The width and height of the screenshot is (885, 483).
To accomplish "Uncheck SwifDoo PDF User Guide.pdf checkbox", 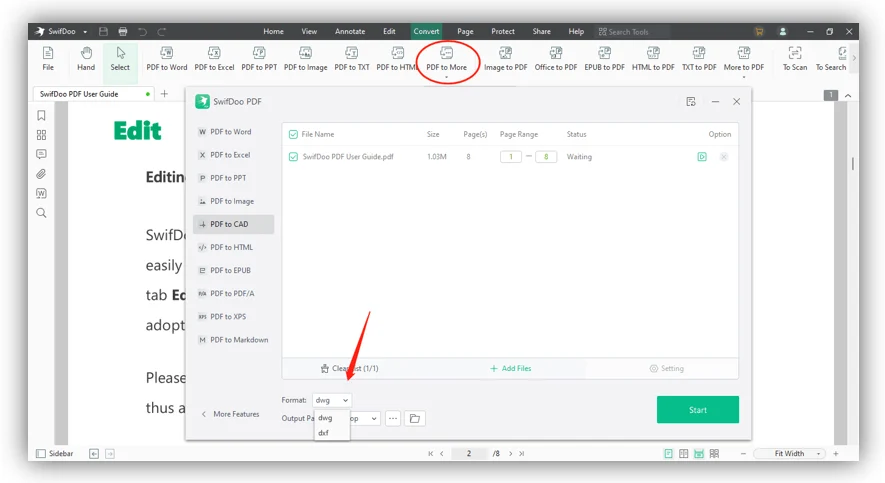I will pyautogui.click(x=293, y=157).
